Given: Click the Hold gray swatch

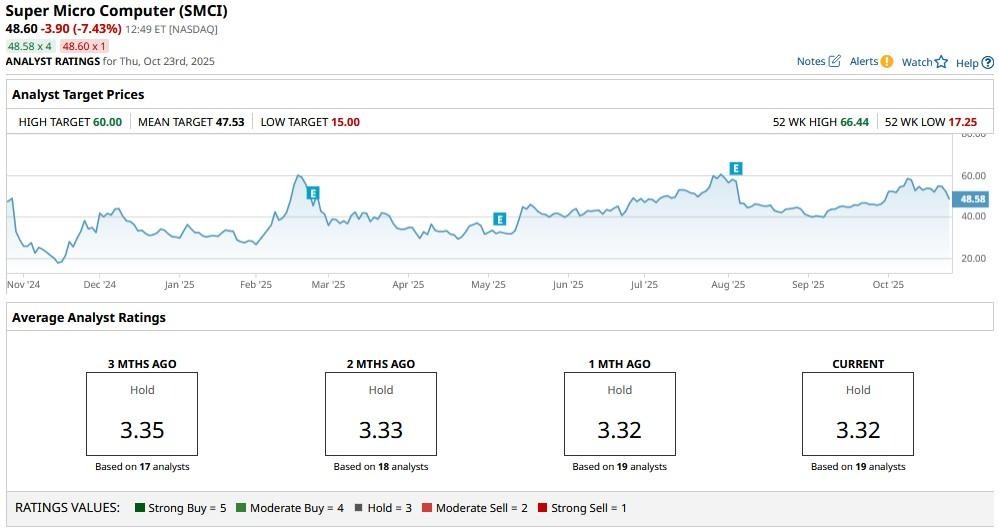Looking at the screenshot, I should pyautogui.click(x=359, y=508).
